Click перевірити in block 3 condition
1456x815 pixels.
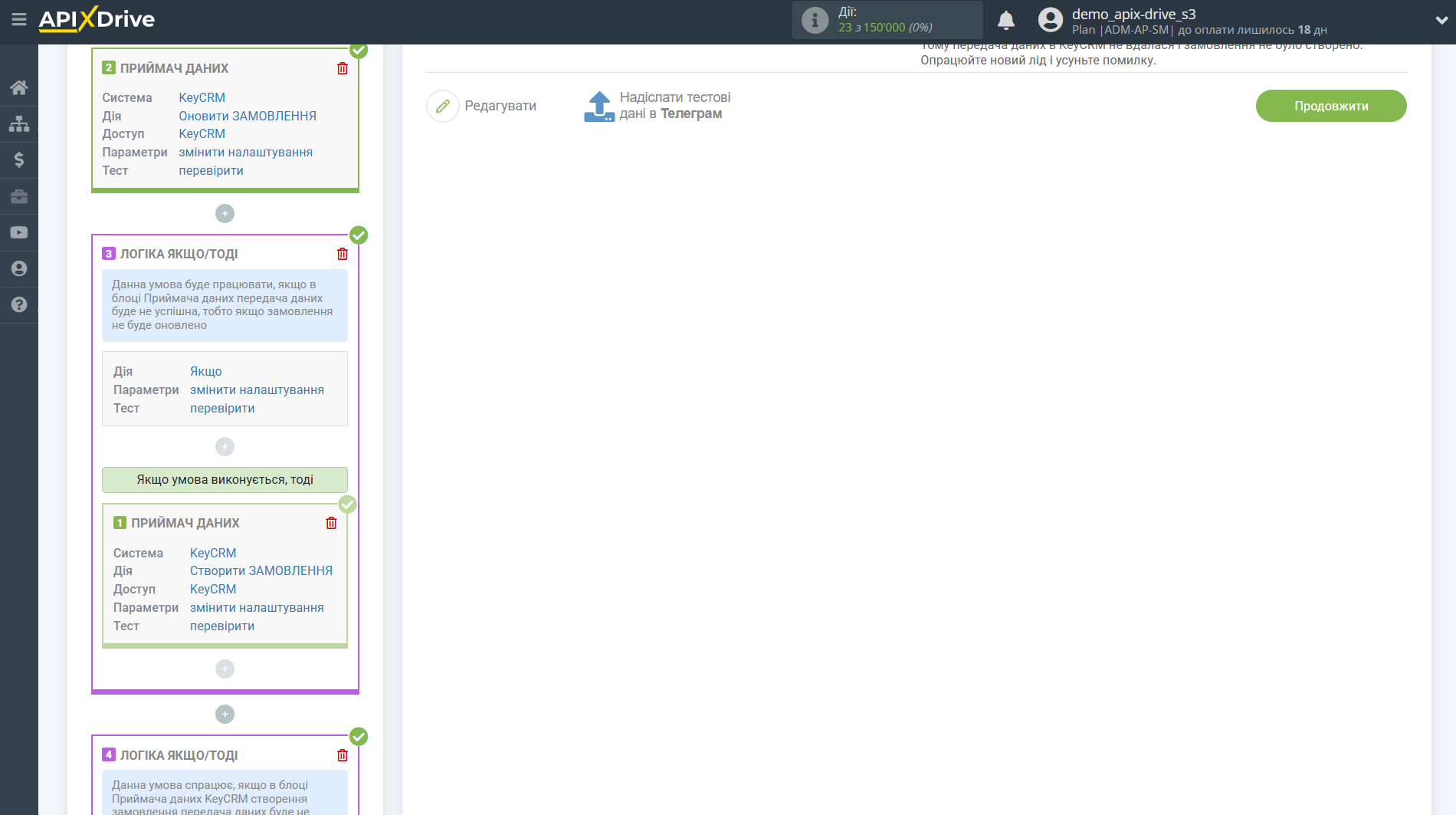[x=222, y=408]
